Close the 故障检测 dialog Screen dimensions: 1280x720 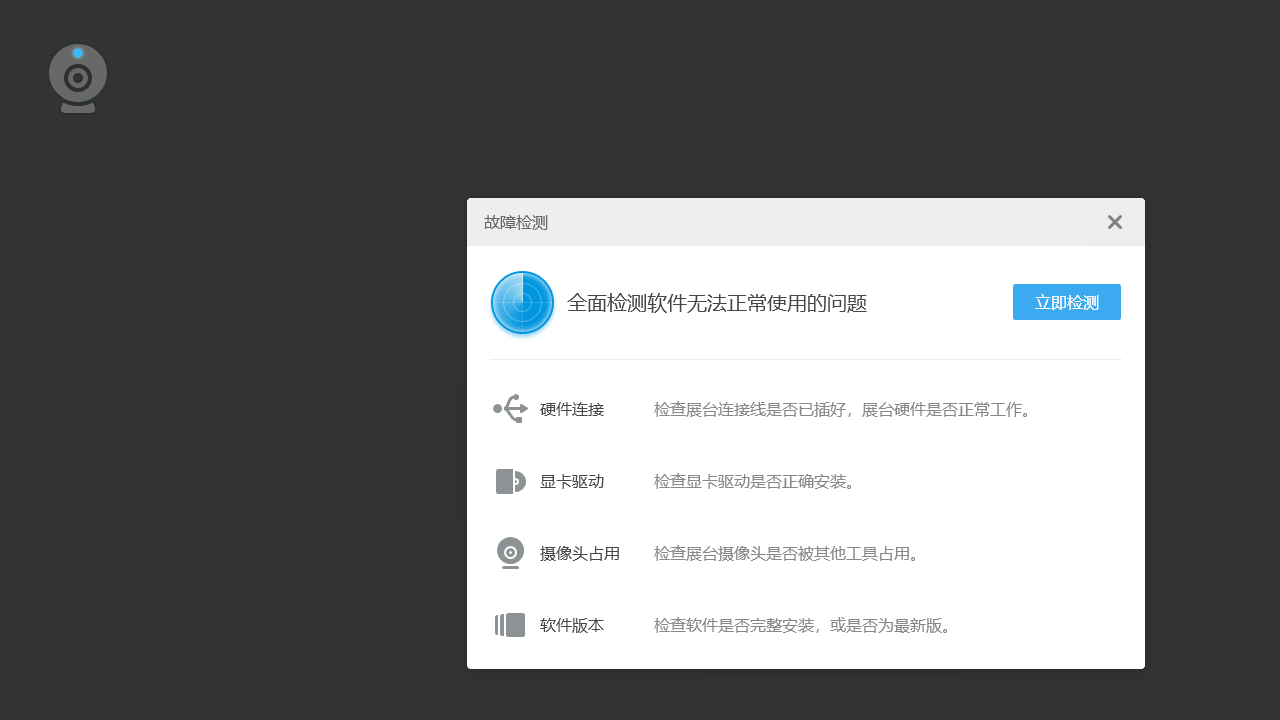1114,222
